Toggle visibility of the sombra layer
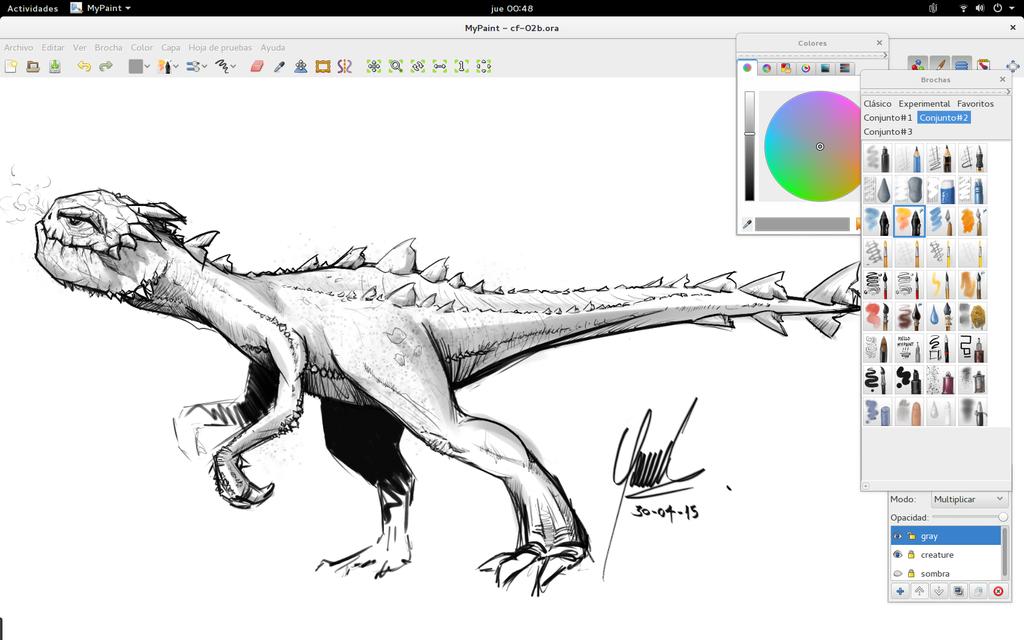The height and width of the screenshot is (640, 1024). tap(897, 573)
